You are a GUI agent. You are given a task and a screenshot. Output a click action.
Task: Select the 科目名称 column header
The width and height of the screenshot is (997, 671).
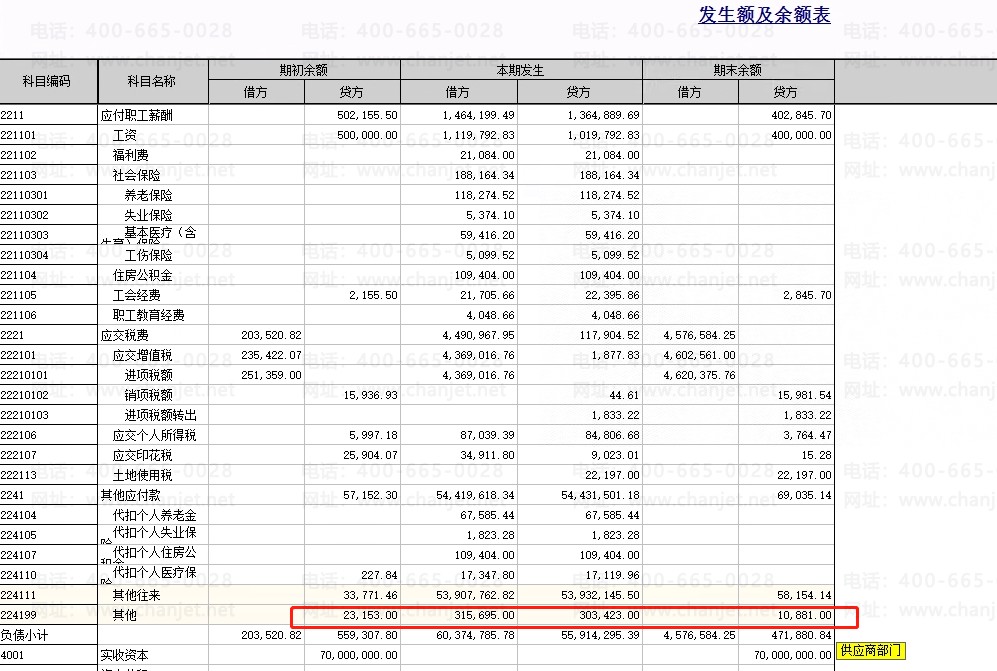(151, 81)
